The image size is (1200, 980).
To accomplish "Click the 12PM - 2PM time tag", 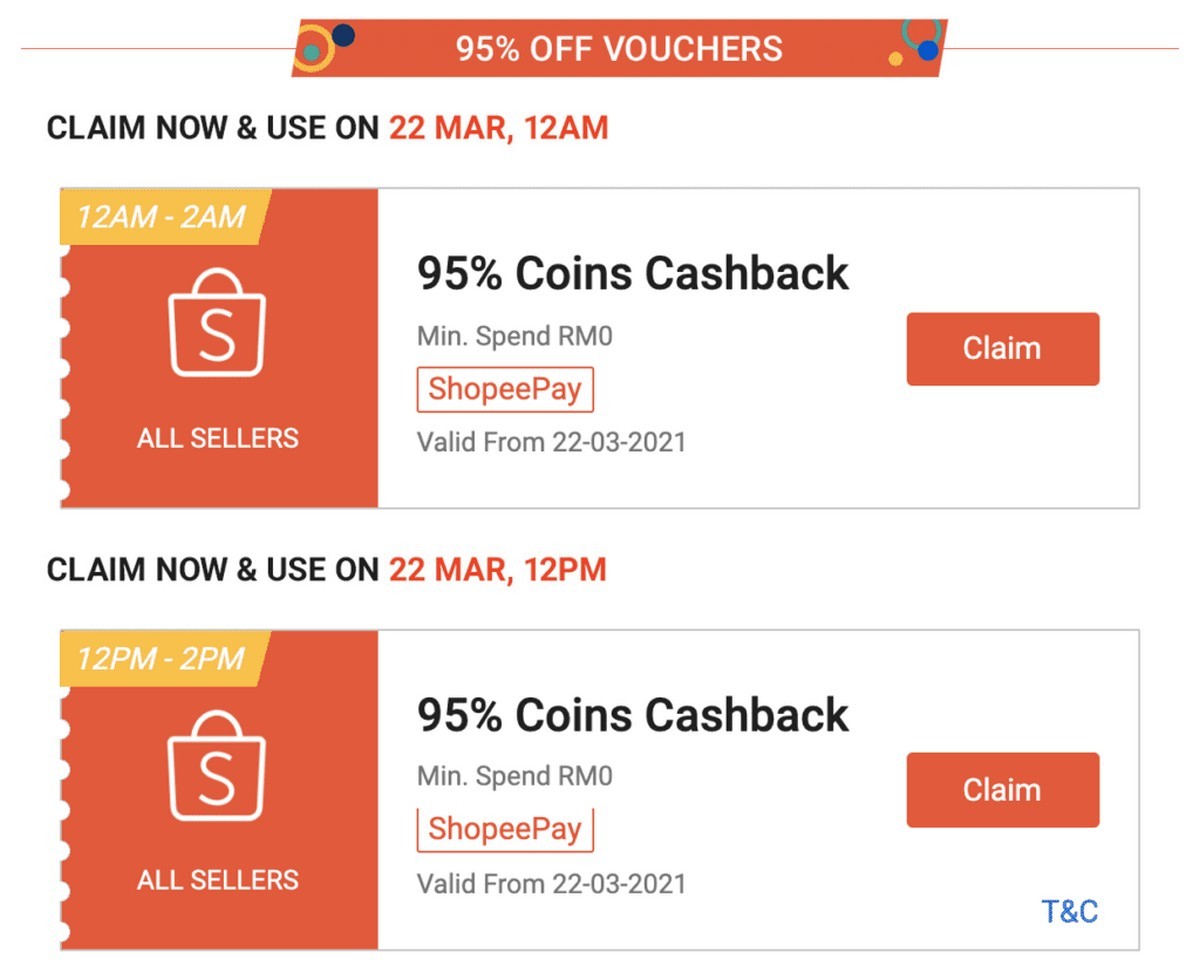I will pos(161,658).
